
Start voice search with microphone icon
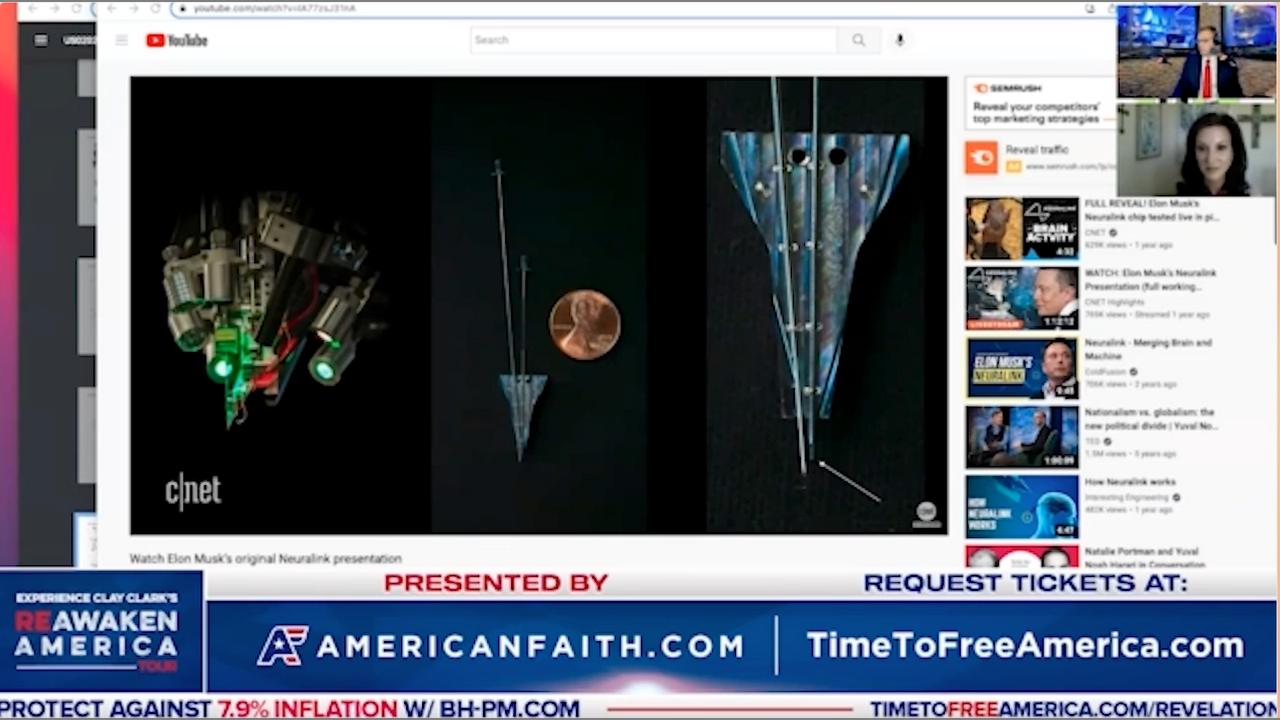(x=899, y=40)
